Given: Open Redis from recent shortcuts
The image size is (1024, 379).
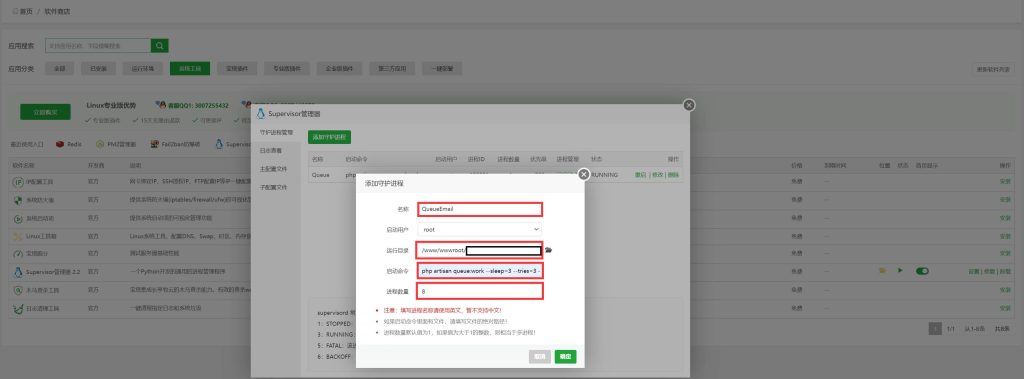Looking at the screenshot, I should click(69, 144).
